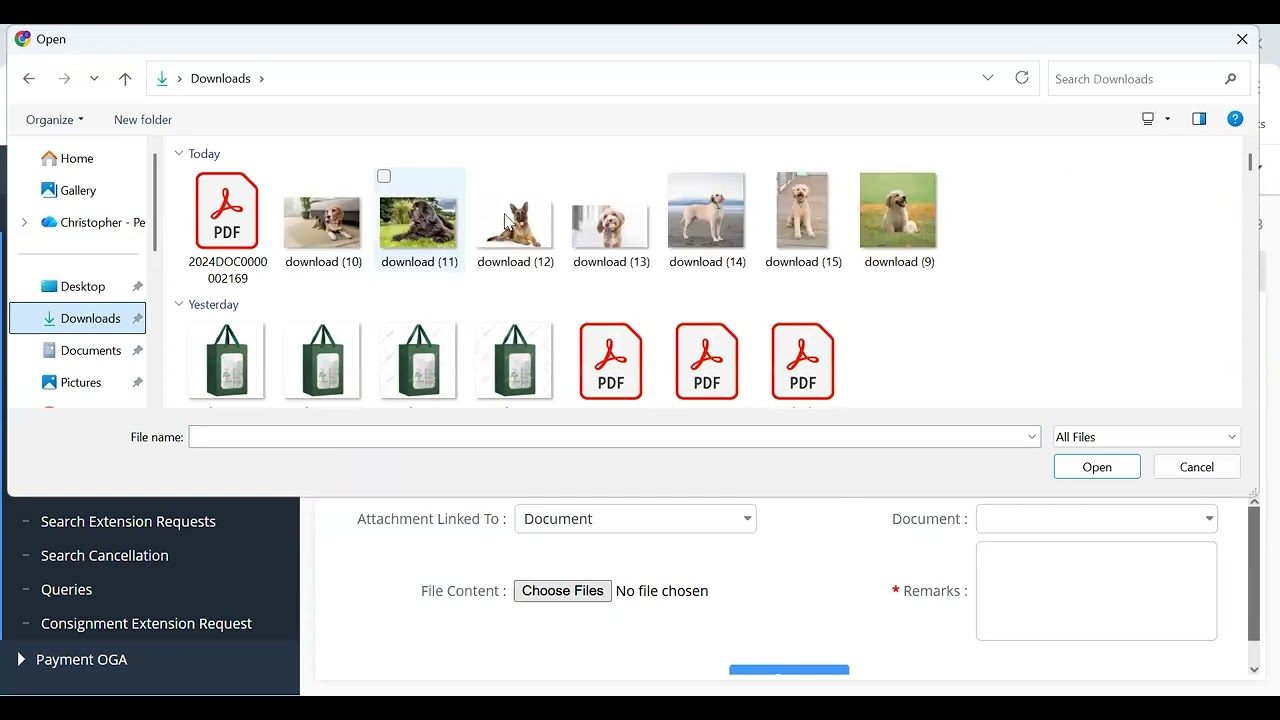Select Home in the navigation pane

(x=77, y=158)
